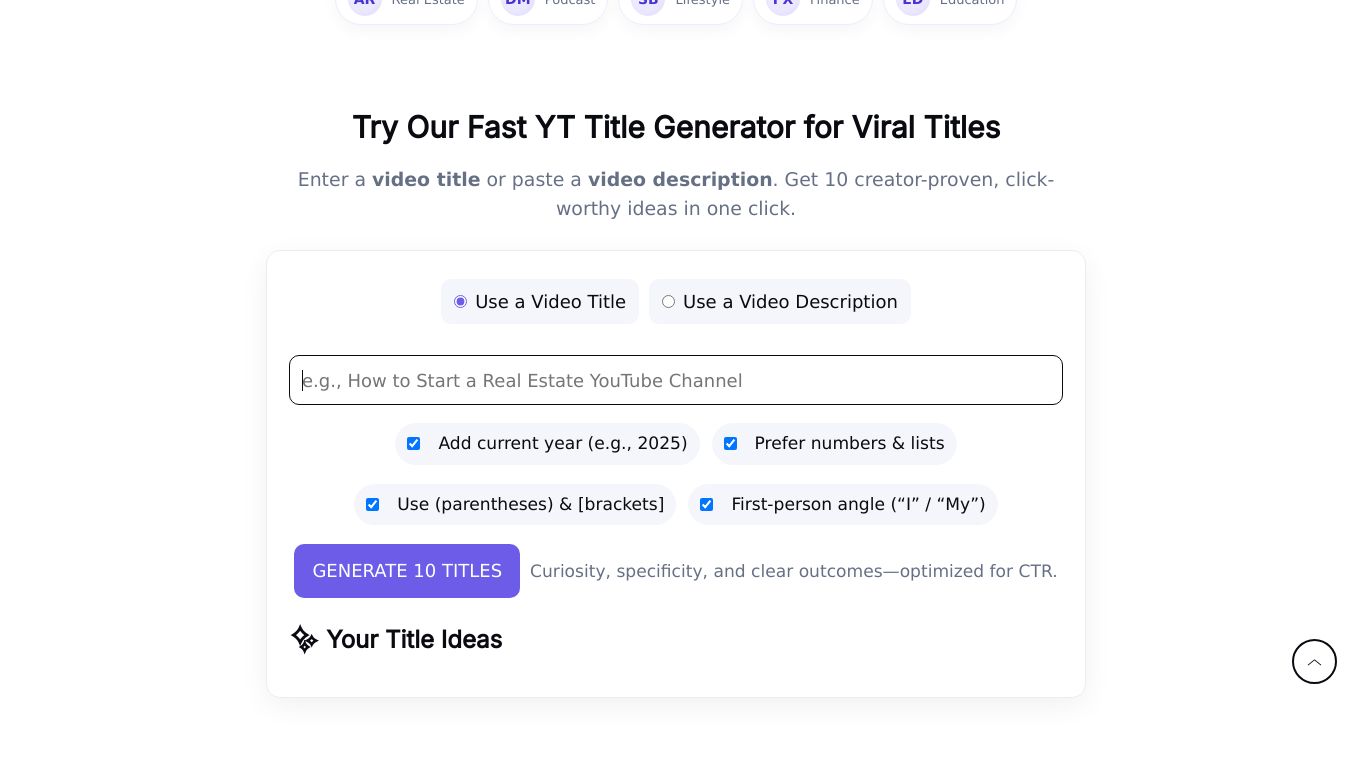The width and height of the screenshot is (1352, 760).
Task: Click the Education avatar chip
Action: coord(950,5)
